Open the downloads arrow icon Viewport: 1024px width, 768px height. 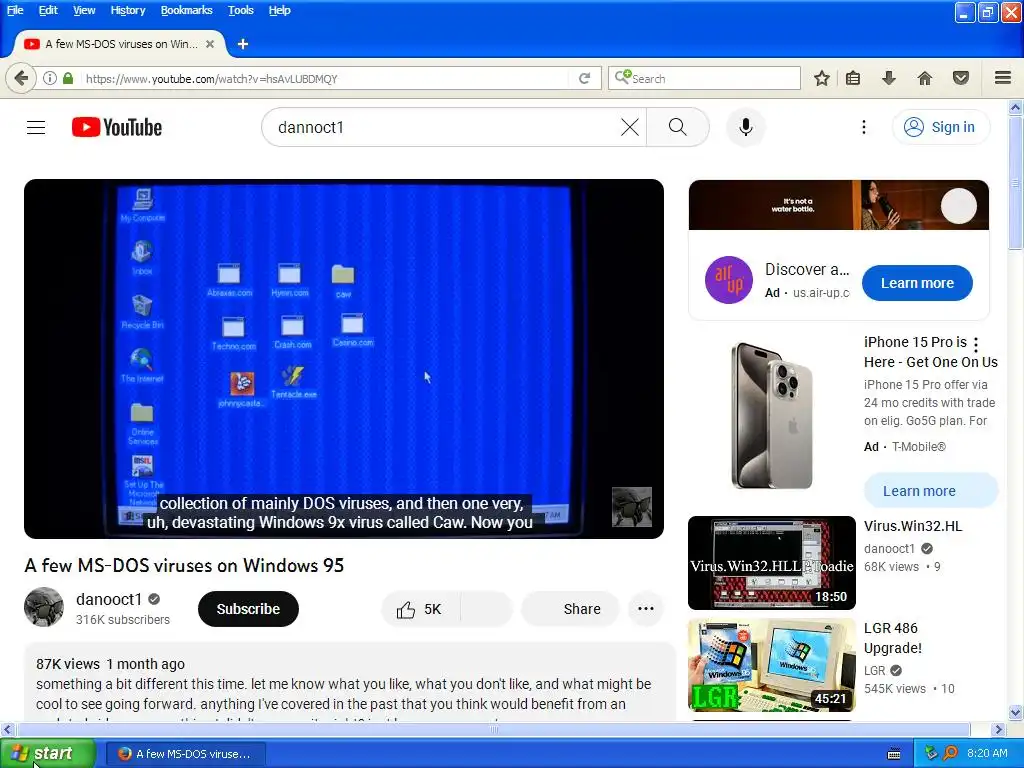(x=889, y=78)
